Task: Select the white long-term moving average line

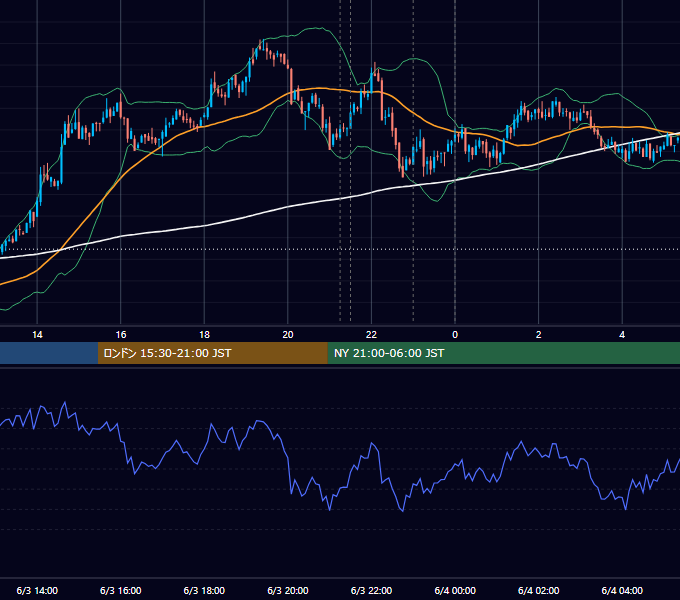Action: [288, 207]
